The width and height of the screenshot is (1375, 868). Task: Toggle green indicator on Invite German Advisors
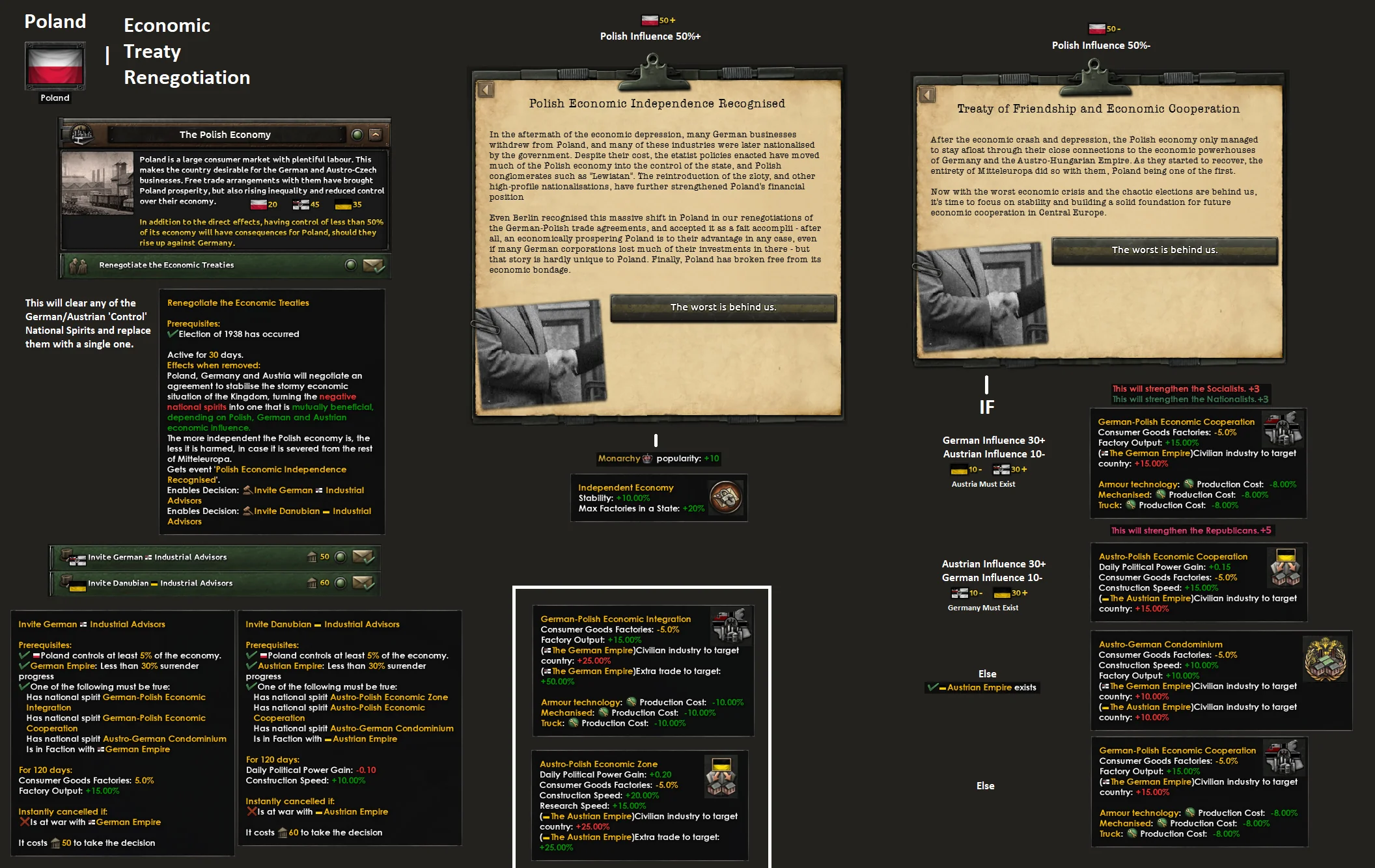pyautogui.click(x=340, y=557)
